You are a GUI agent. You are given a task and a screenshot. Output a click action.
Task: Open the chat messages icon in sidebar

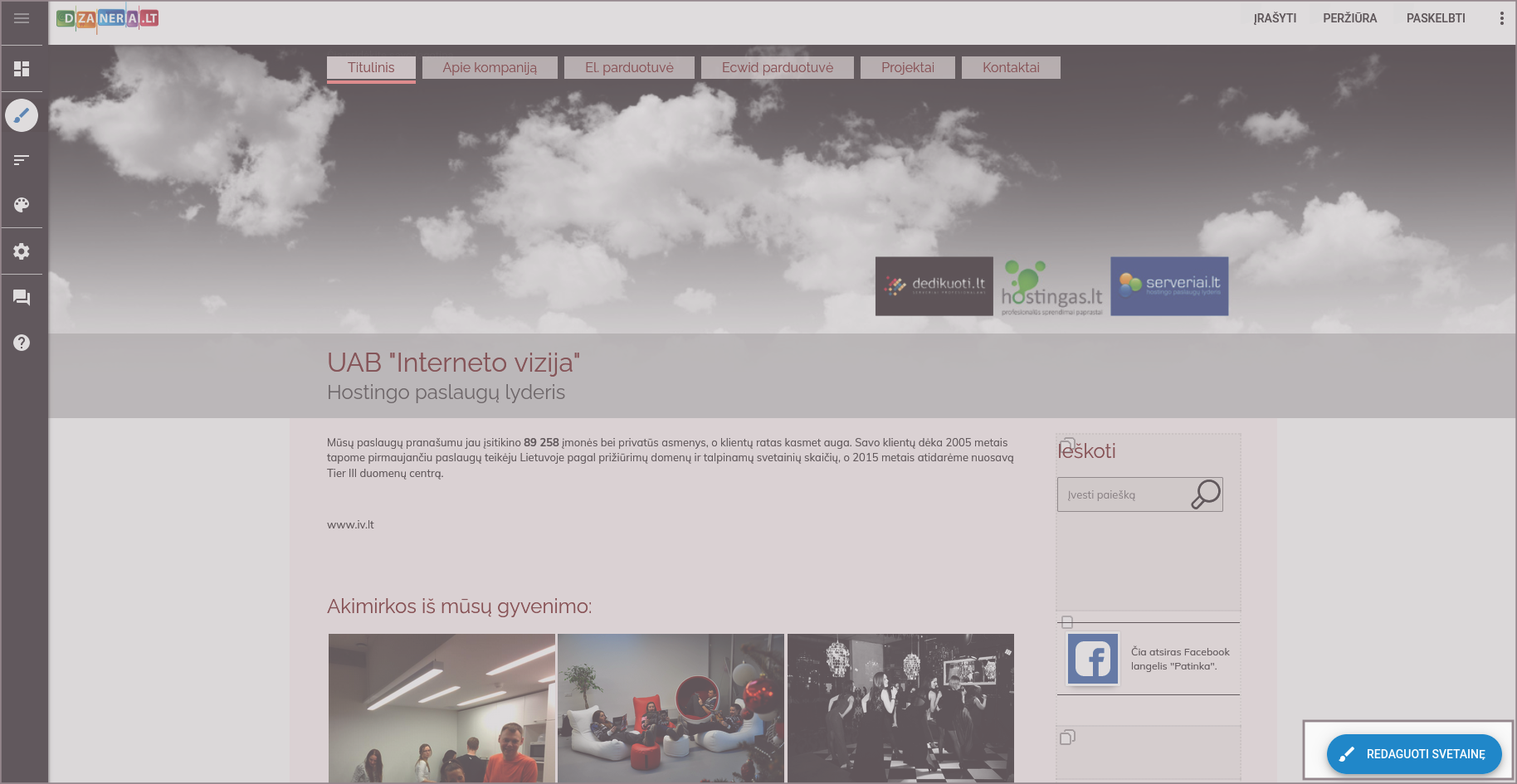tap(22, 298)
